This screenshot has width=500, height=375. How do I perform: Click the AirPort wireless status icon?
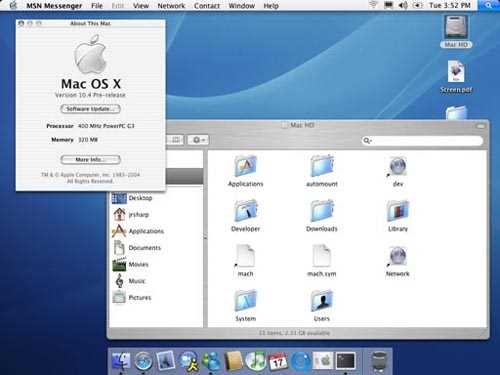click(373, 5)
